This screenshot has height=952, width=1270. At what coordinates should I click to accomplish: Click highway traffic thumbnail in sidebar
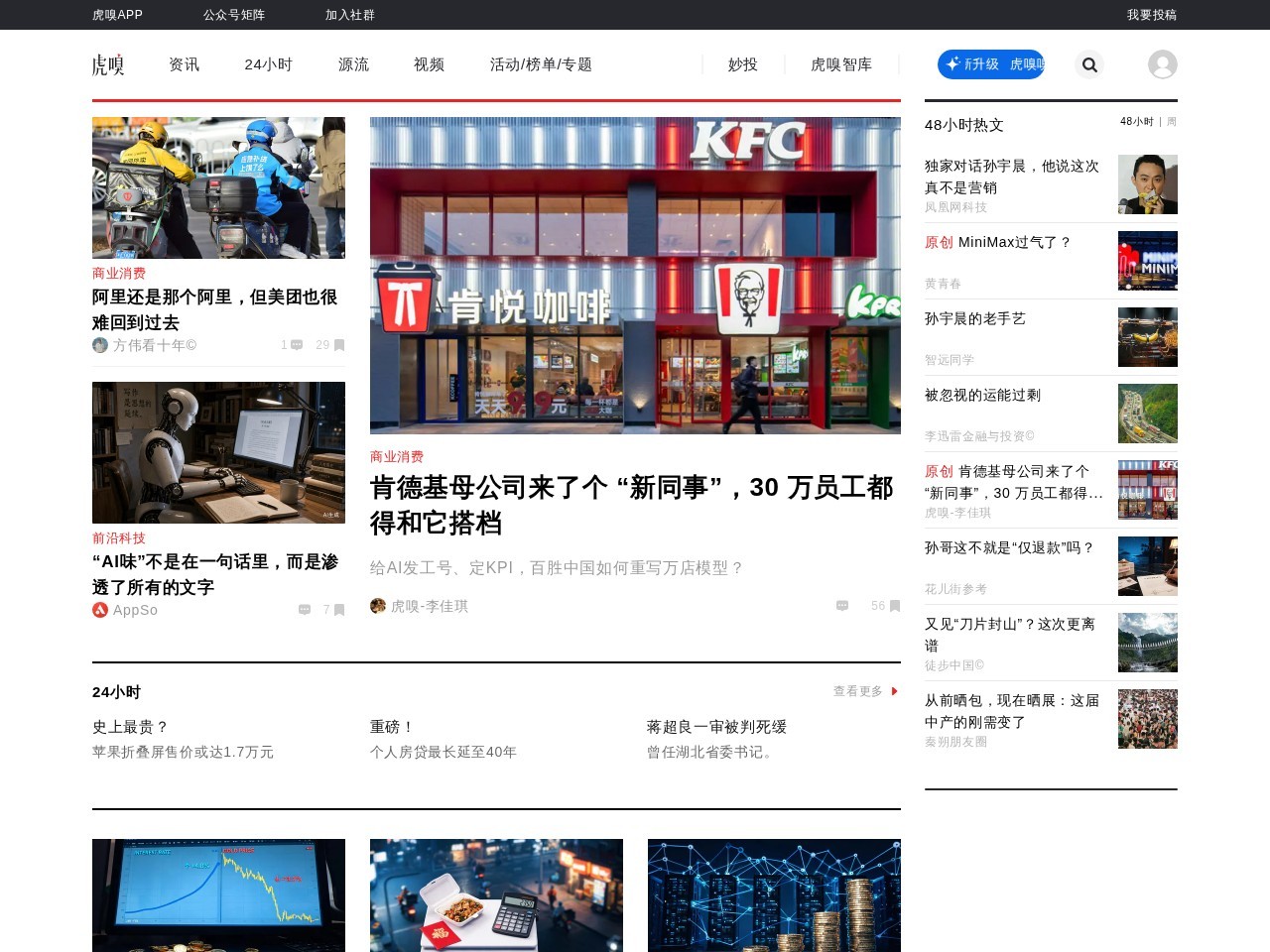point(1148,414)
